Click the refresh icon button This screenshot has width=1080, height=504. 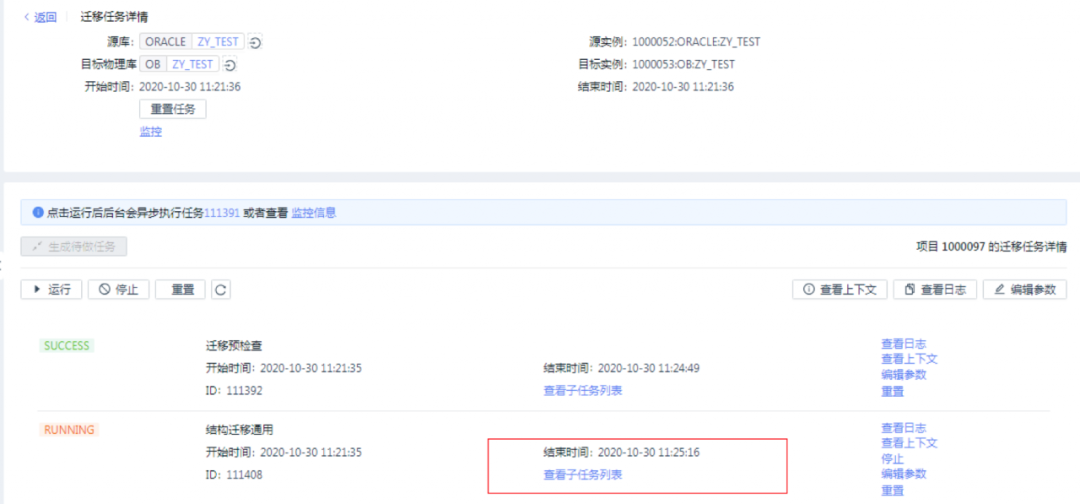[x=221, y=290]
